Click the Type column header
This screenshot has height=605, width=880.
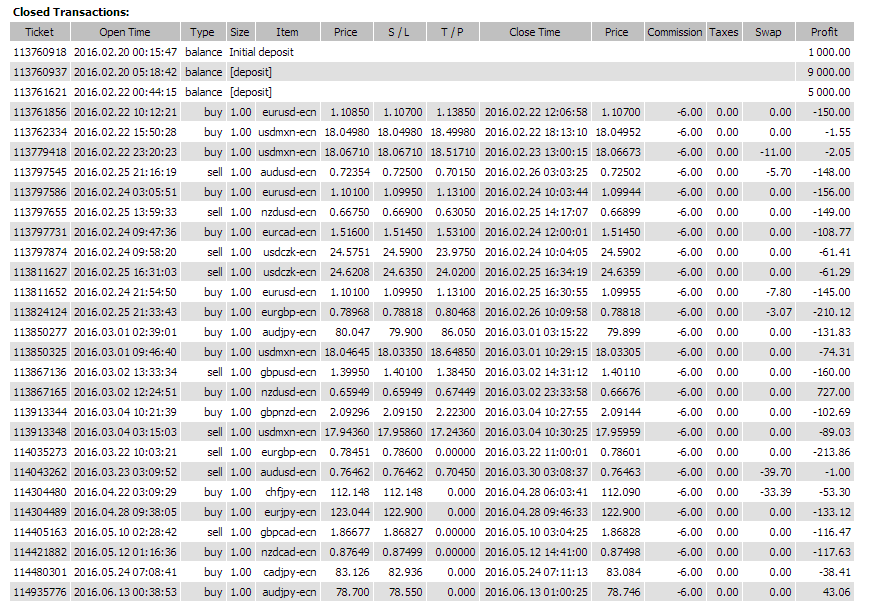point(202,32)
